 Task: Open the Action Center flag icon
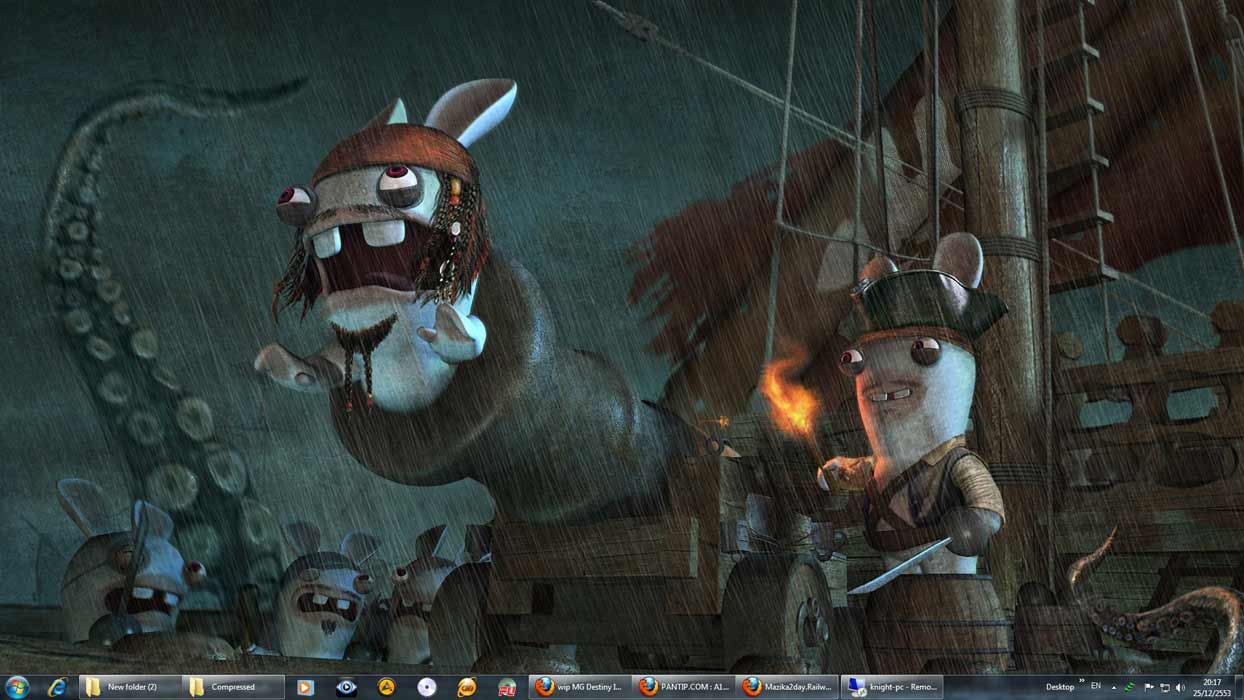point(1149,687)
